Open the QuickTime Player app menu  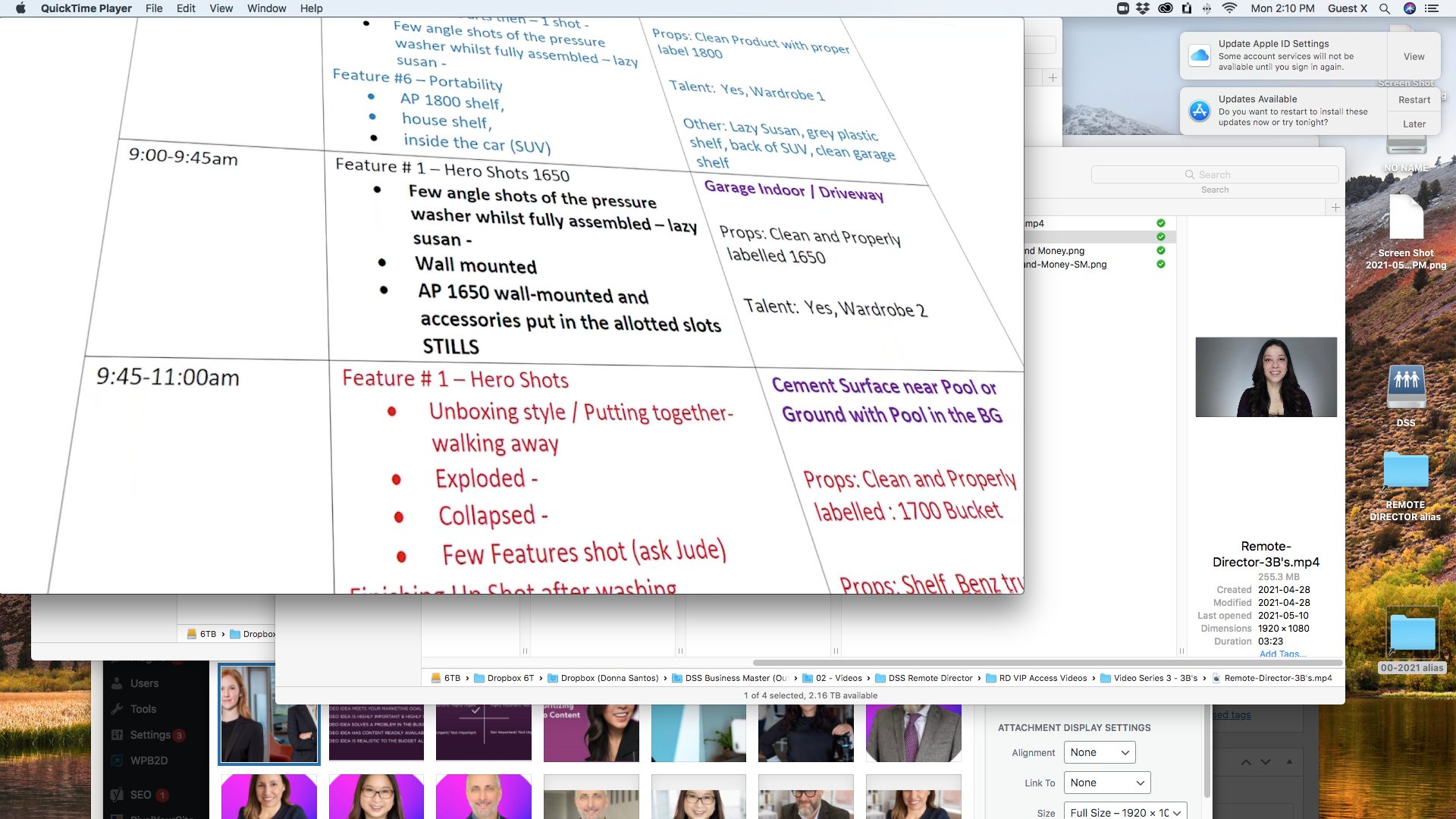click(86, 8)
